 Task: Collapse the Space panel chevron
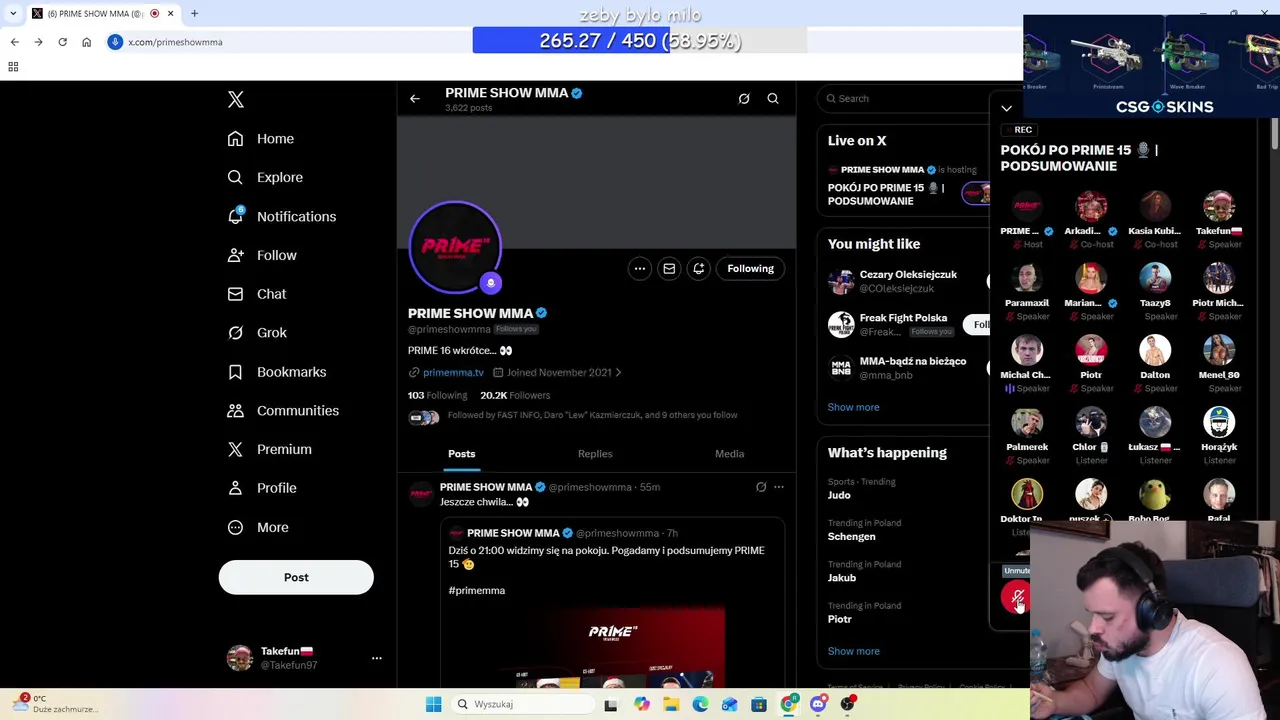click(1006, 108)
